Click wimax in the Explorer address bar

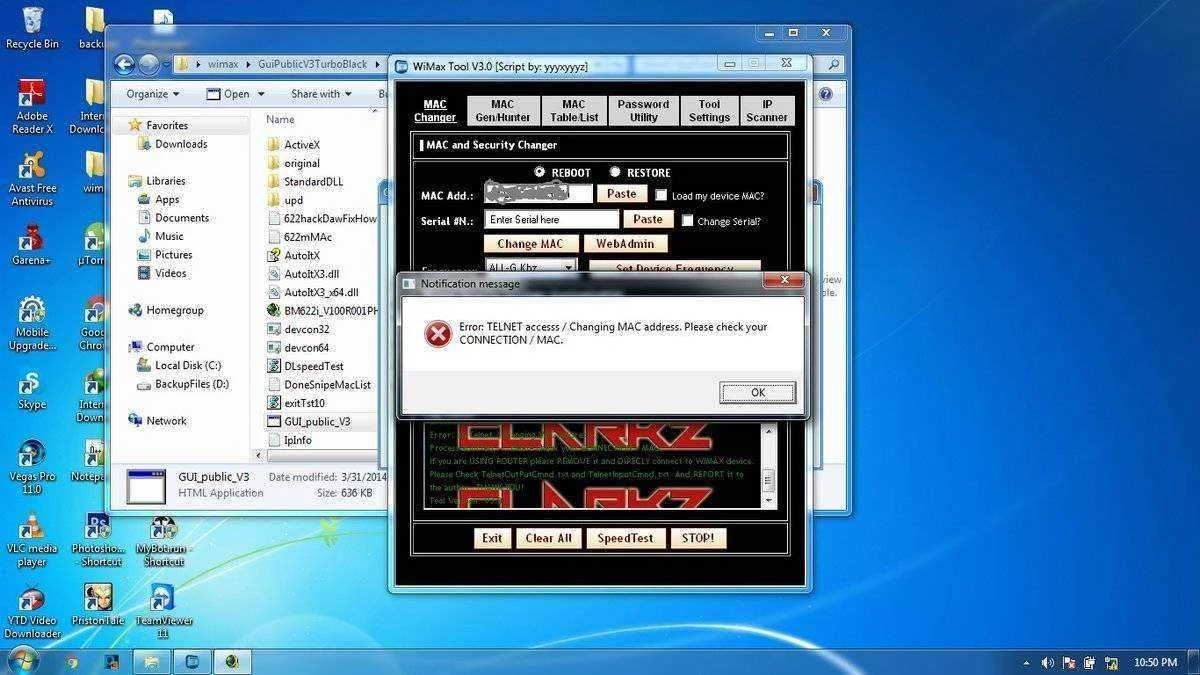coord(223,65)
